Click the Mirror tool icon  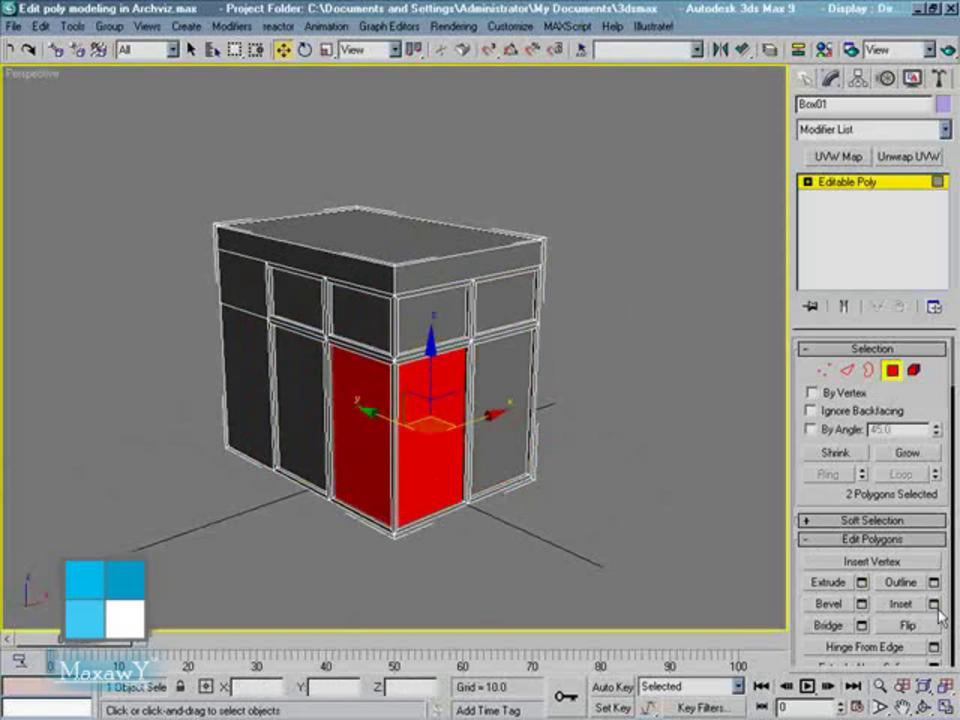click(720, 50)
